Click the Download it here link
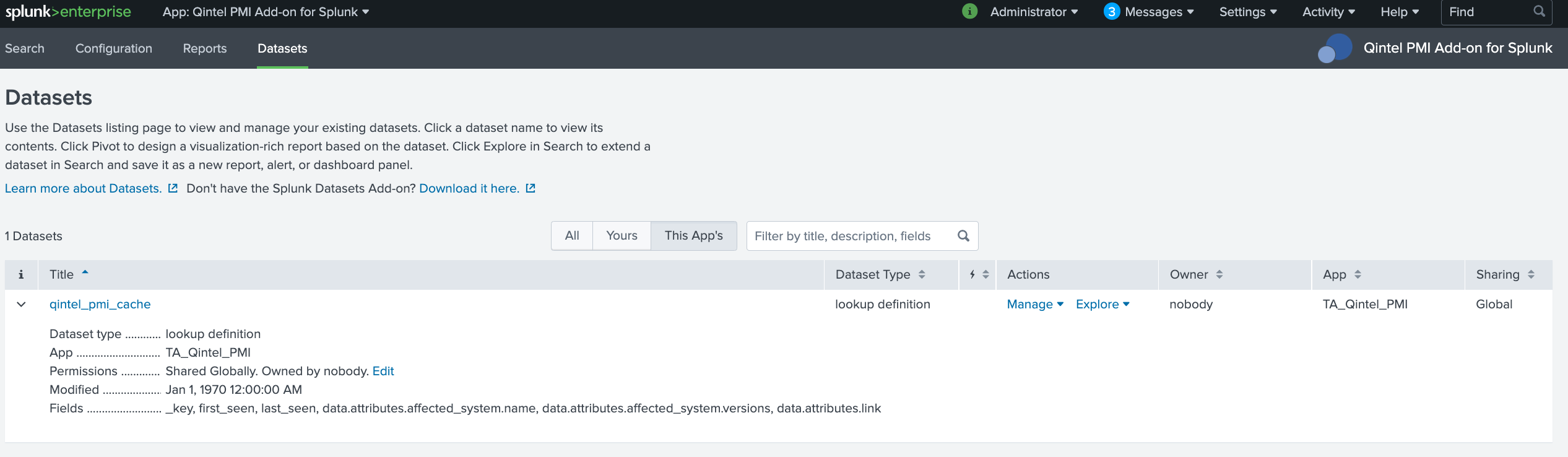The height and width of the screenshot is (457, 1568). (x=469, y=188)
